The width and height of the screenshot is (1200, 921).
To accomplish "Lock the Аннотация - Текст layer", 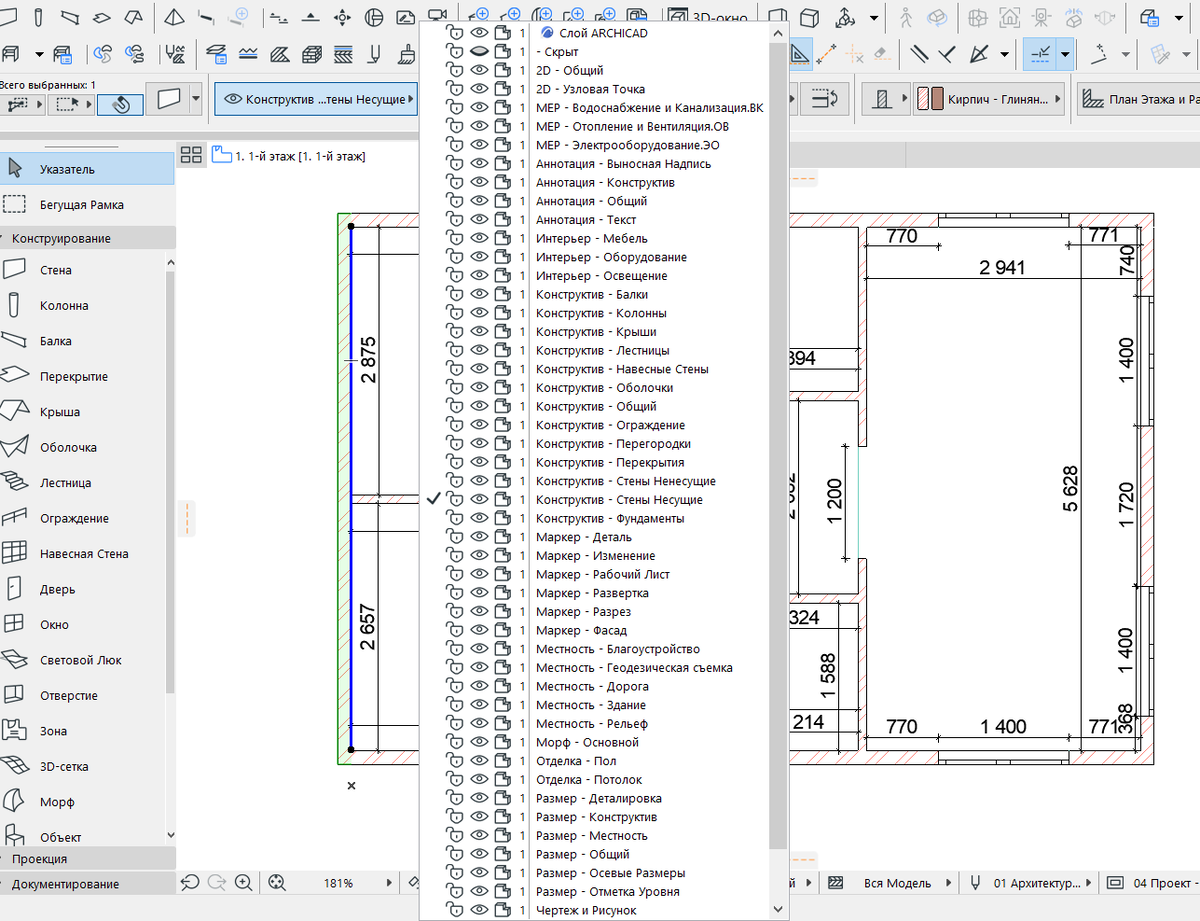I will pyautogui.click(x=455, y=220).
